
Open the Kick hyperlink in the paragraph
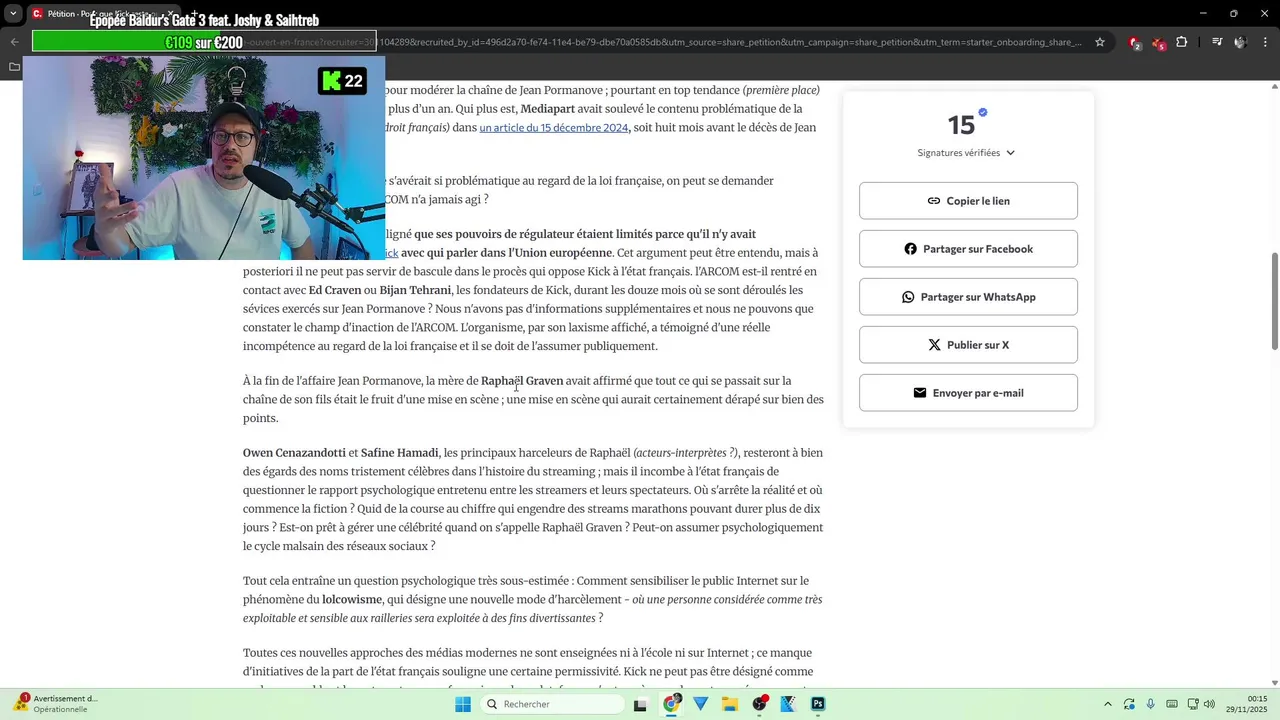coord(391,253)
